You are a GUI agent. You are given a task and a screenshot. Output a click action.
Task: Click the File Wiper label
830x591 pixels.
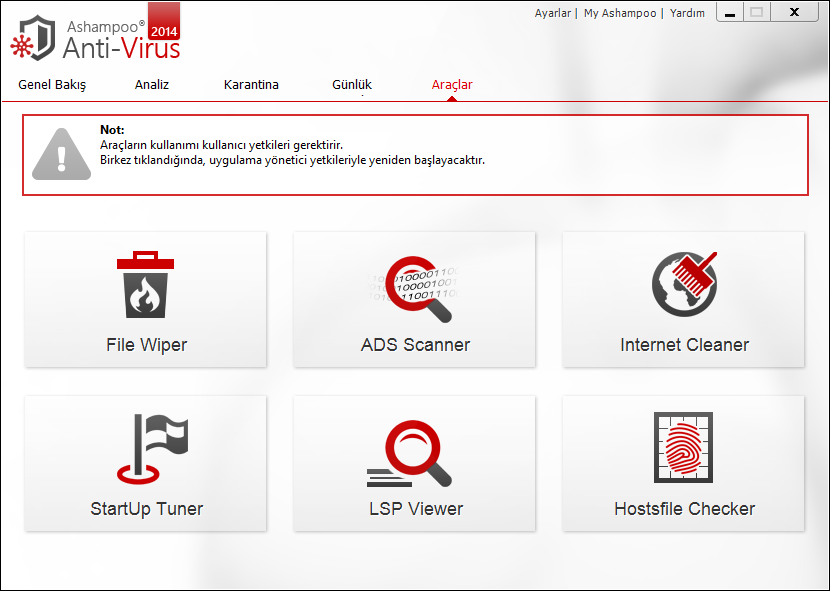(x=147, y=345)
